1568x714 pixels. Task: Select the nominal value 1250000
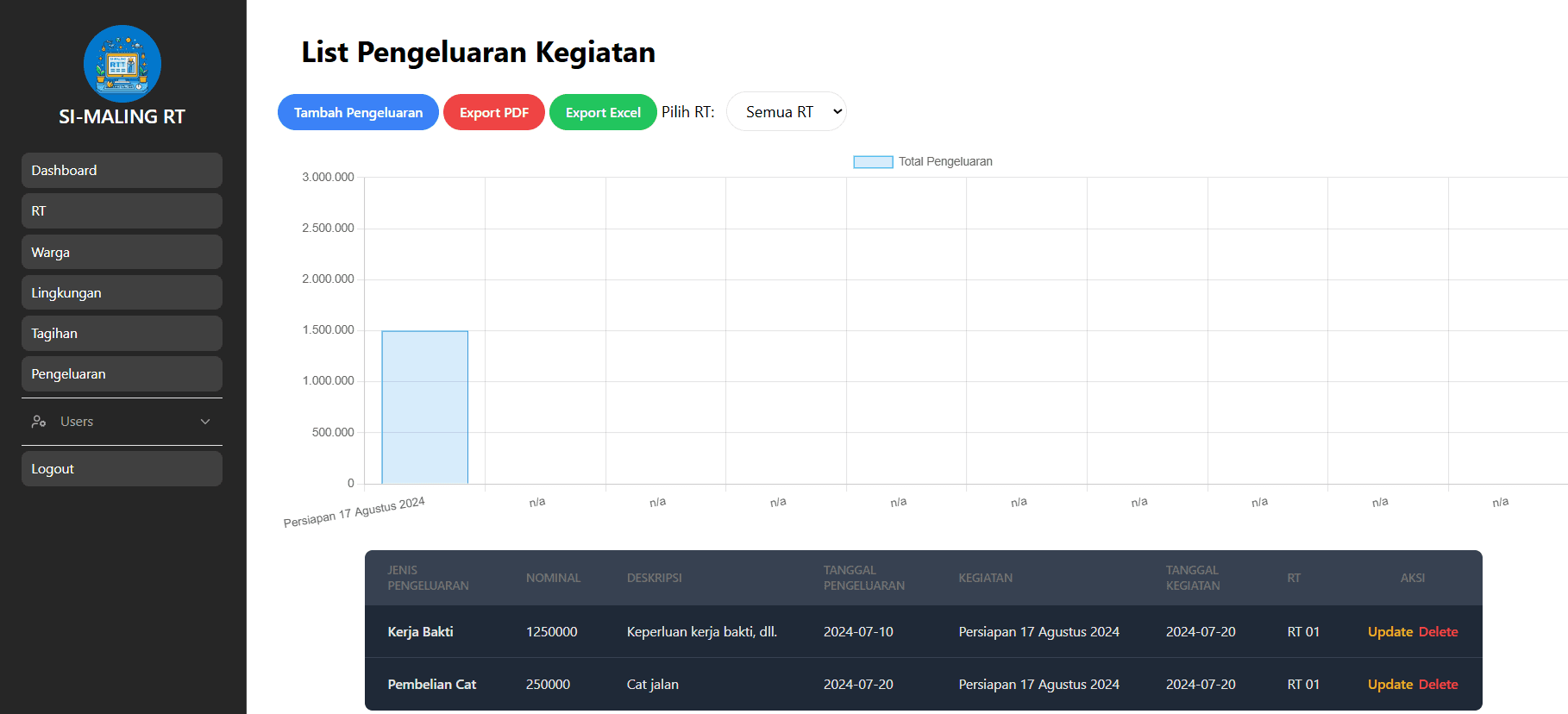(x=552, y=632)
